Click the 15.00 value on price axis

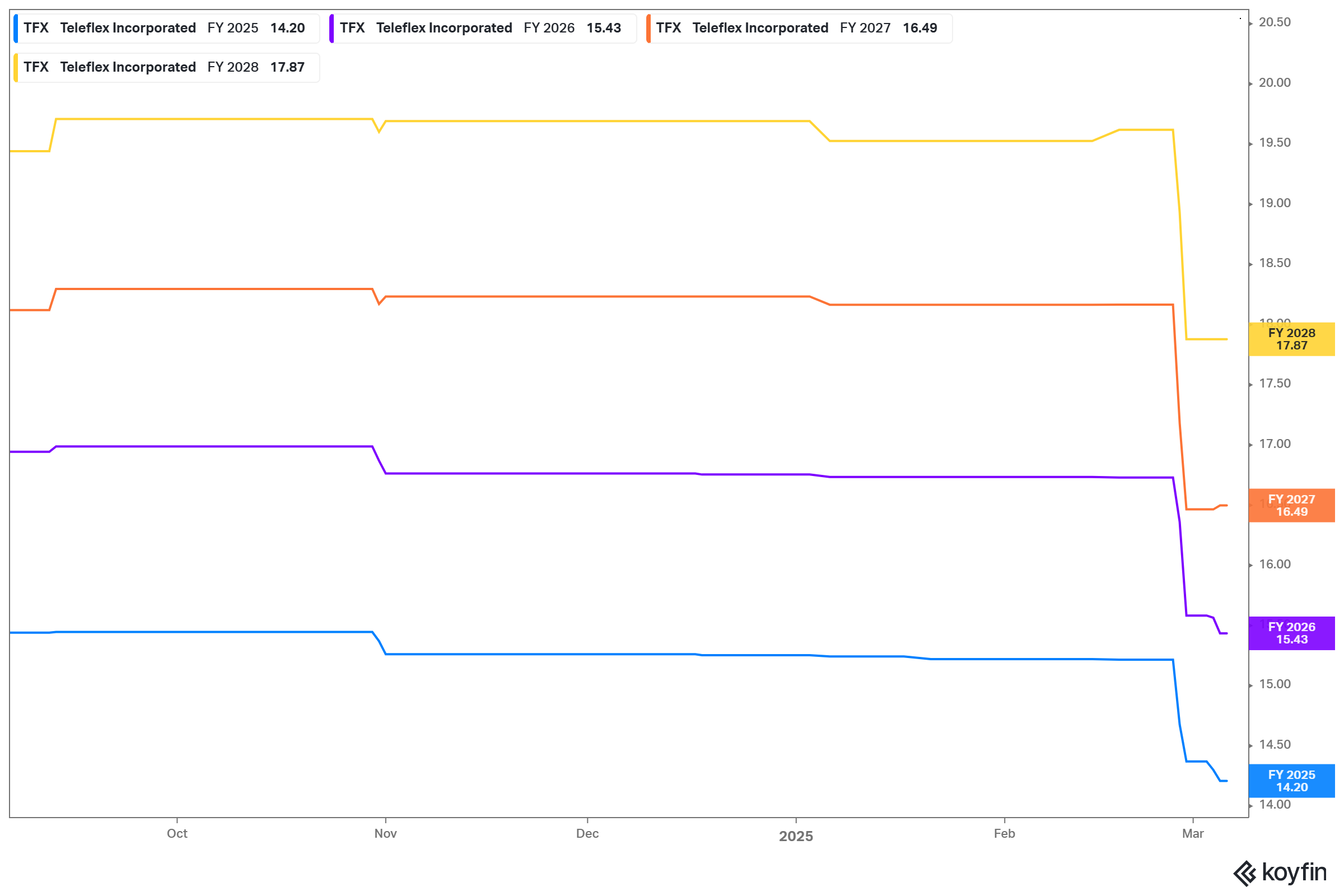tap(1275, 684)
